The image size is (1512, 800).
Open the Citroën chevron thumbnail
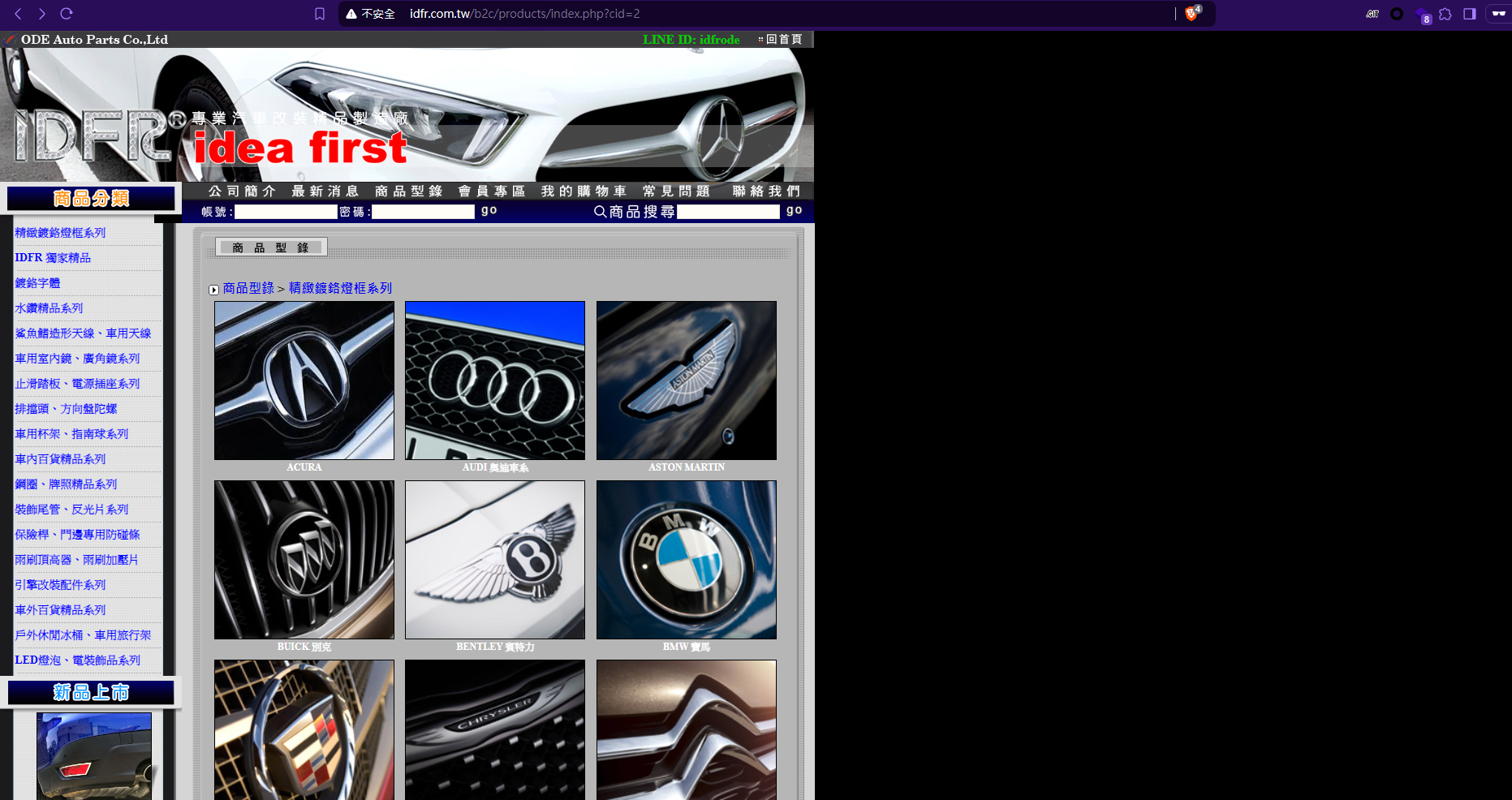coord(687,729)
